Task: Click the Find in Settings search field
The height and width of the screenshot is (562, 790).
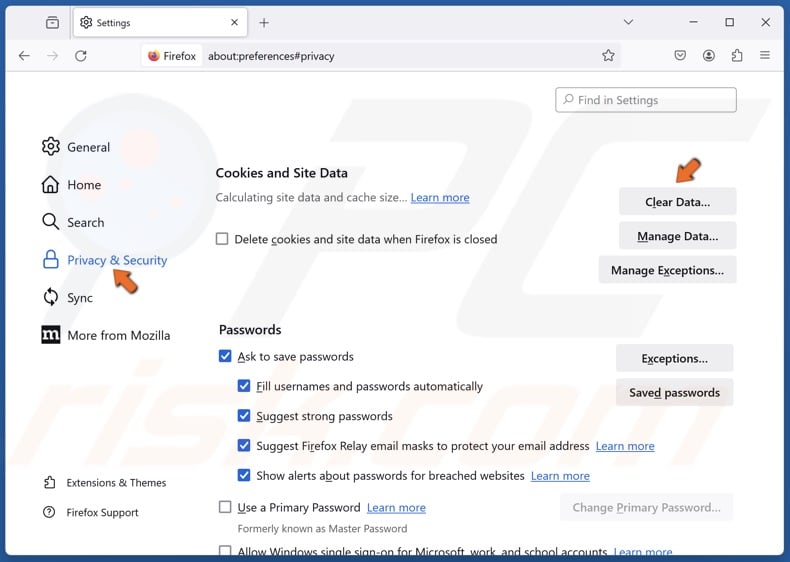Action: coord(646,100)
